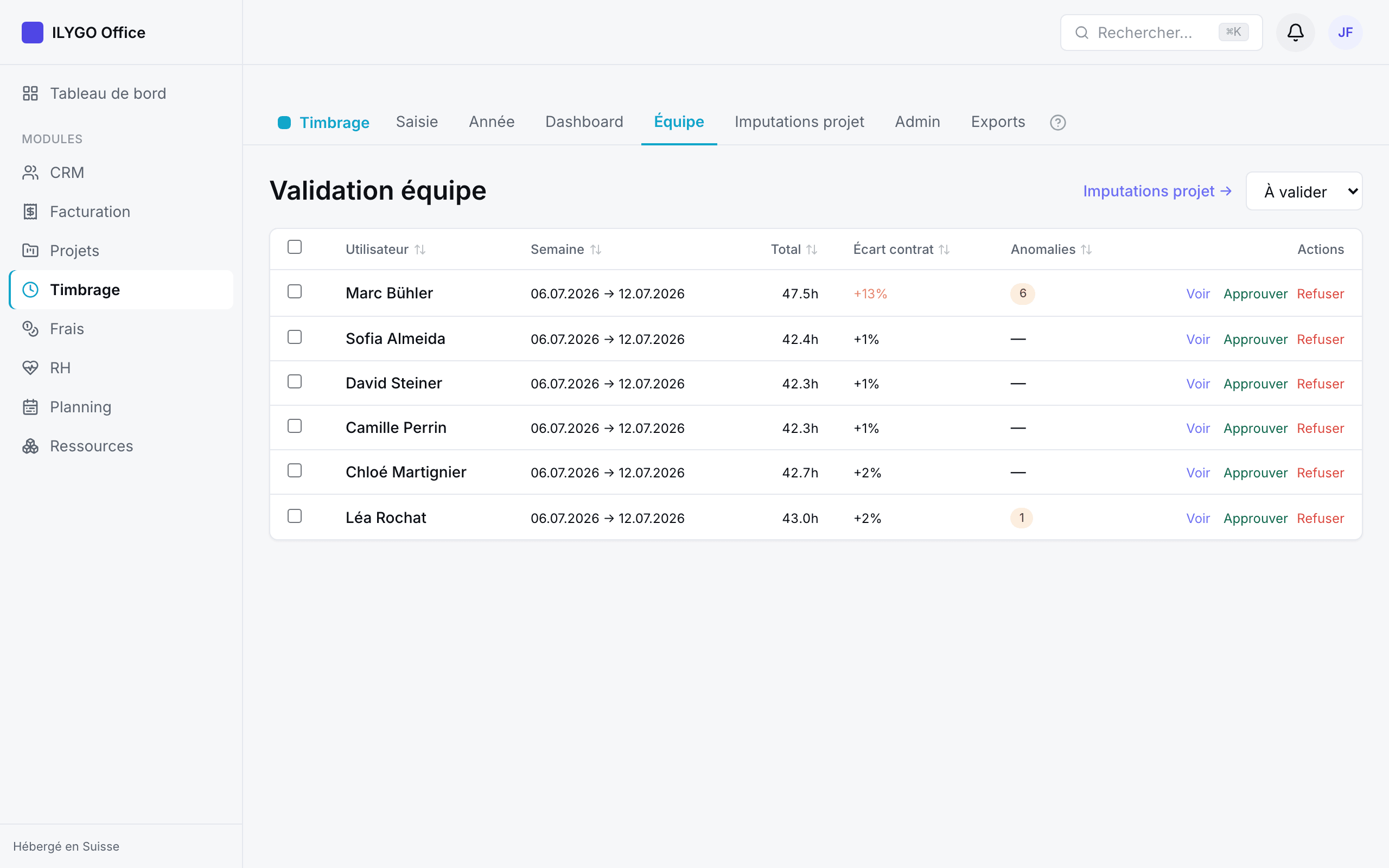Focus the Rechercher search field

click(x=1161, y=33)
